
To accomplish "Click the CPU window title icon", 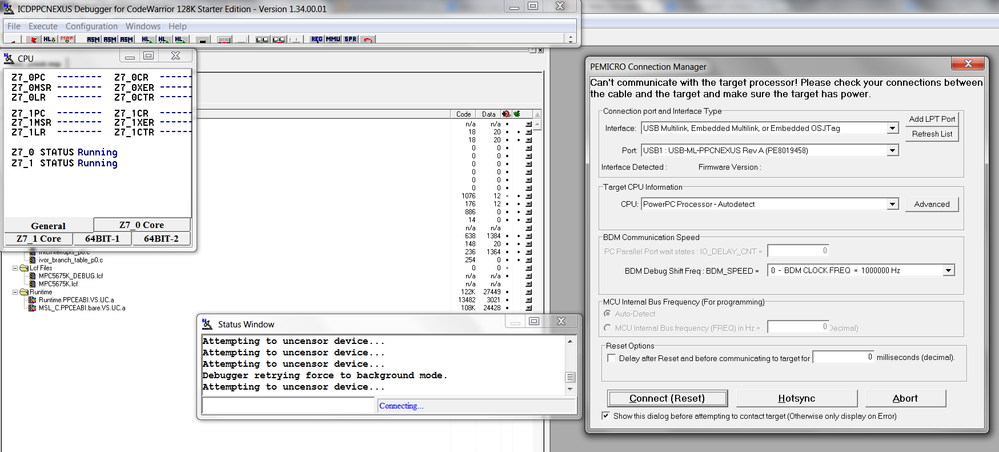I will tap(9, 58).
